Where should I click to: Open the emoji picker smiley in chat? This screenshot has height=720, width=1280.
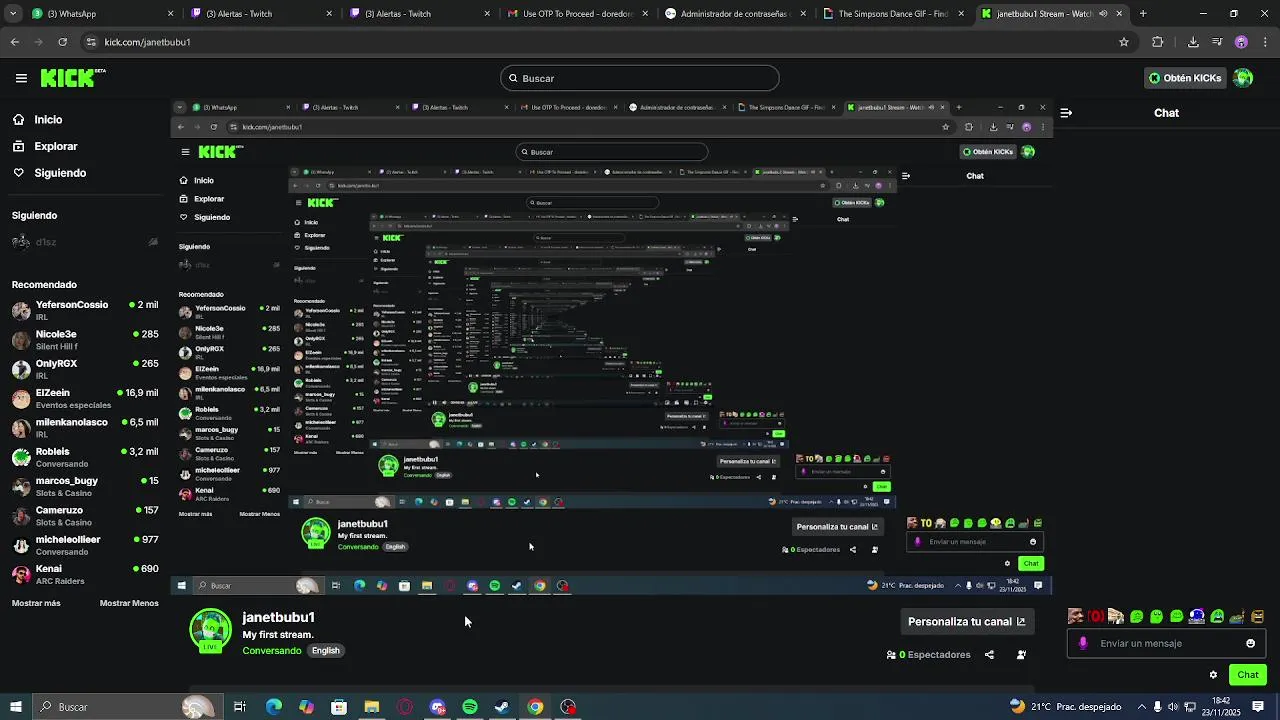[x=1250, y=643]
